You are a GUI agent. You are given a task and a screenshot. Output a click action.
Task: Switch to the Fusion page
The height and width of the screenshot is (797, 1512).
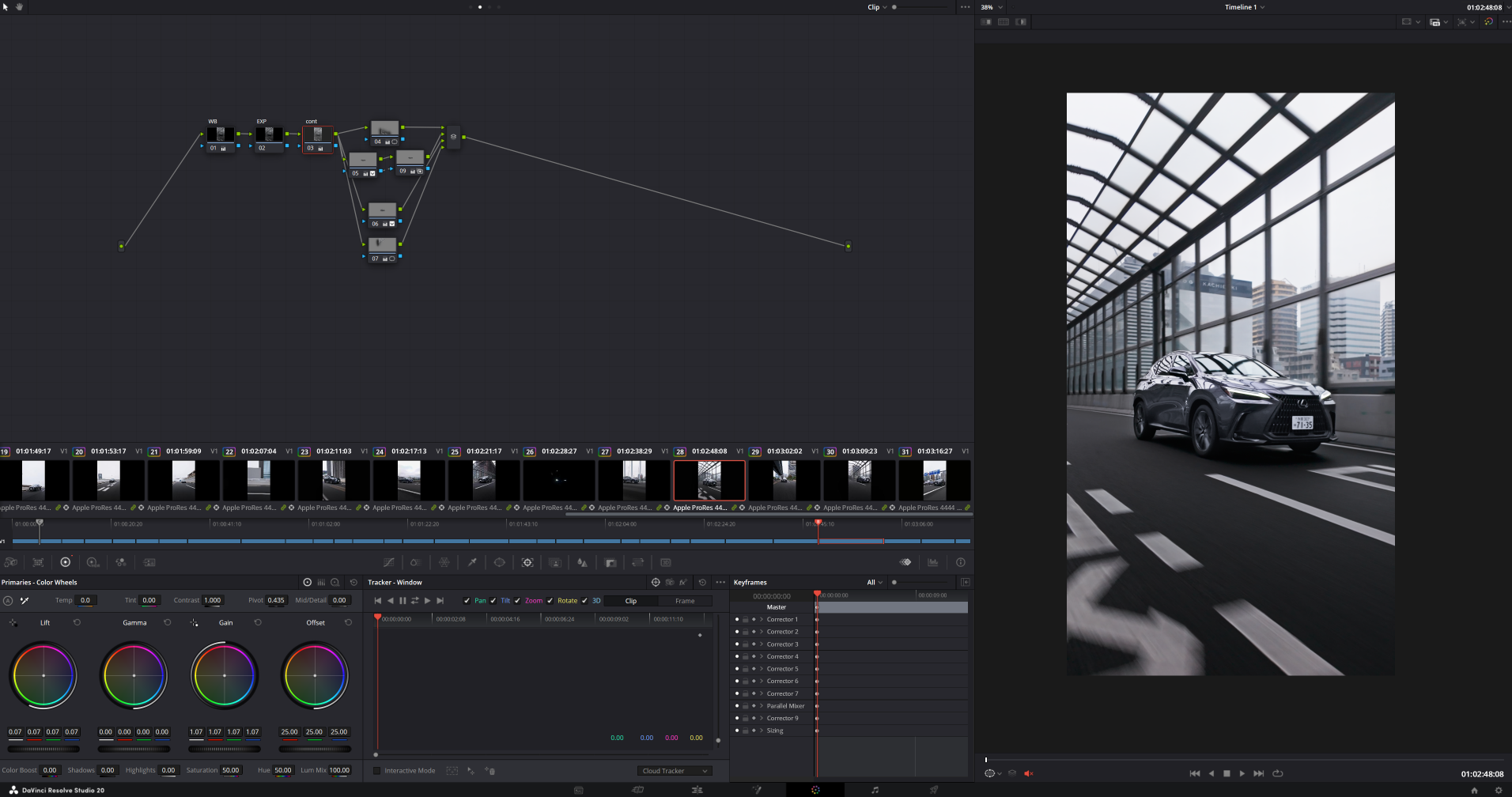pyautogui.click(x=758, y=789)
